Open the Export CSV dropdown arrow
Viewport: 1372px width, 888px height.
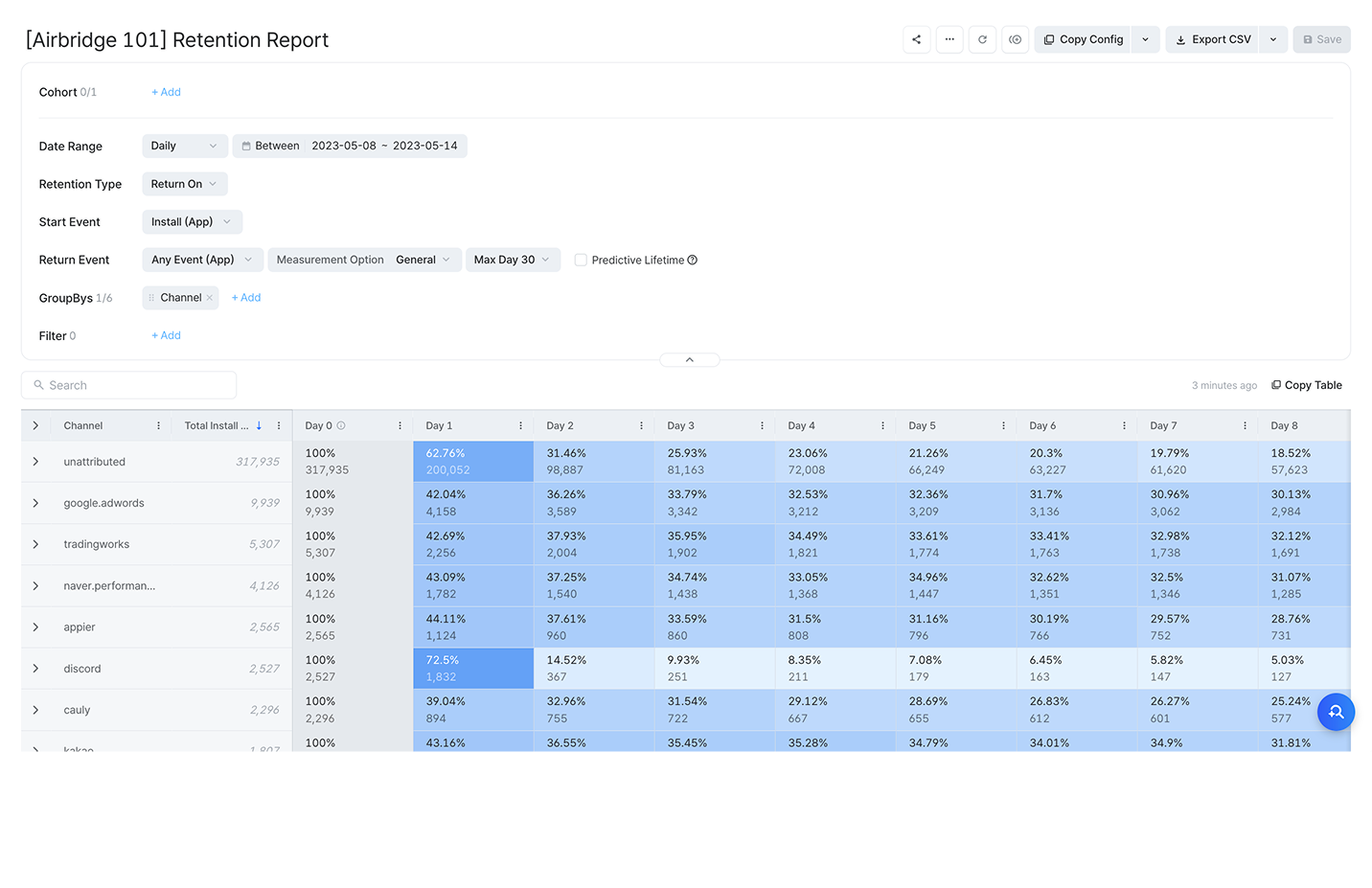[1272, 39]
